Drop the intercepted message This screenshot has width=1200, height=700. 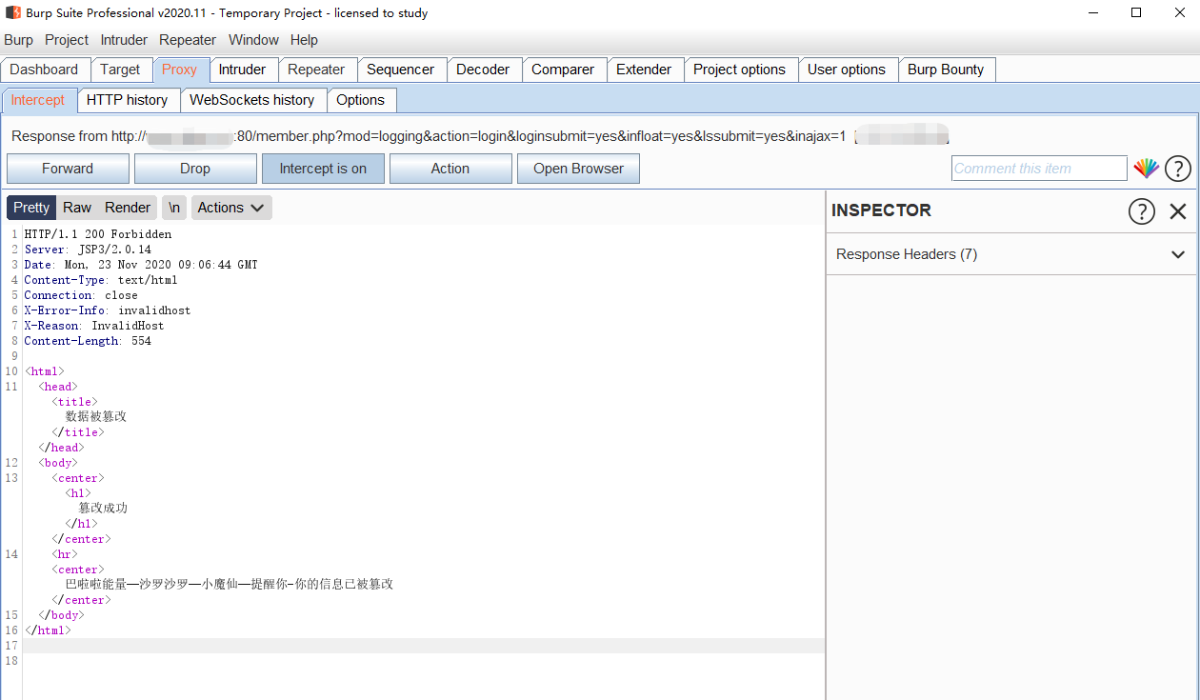tap(195, 168)
